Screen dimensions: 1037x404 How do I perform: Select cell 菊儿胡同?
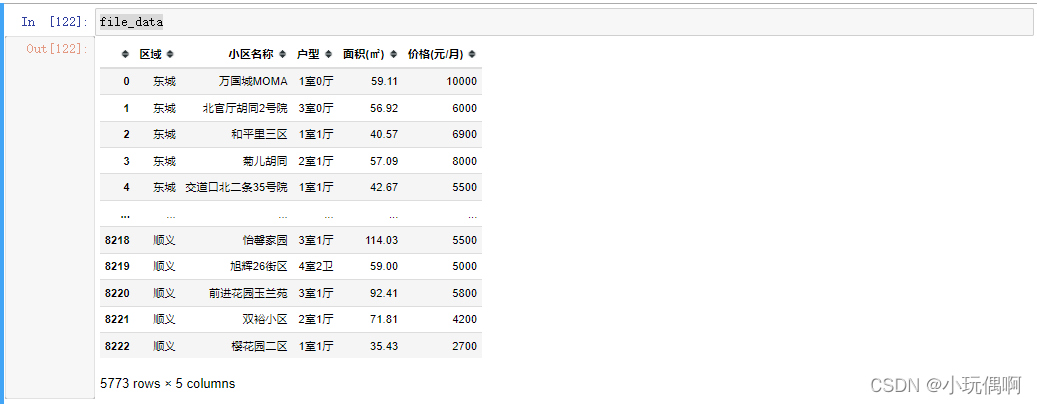click(x=265, y=161)
